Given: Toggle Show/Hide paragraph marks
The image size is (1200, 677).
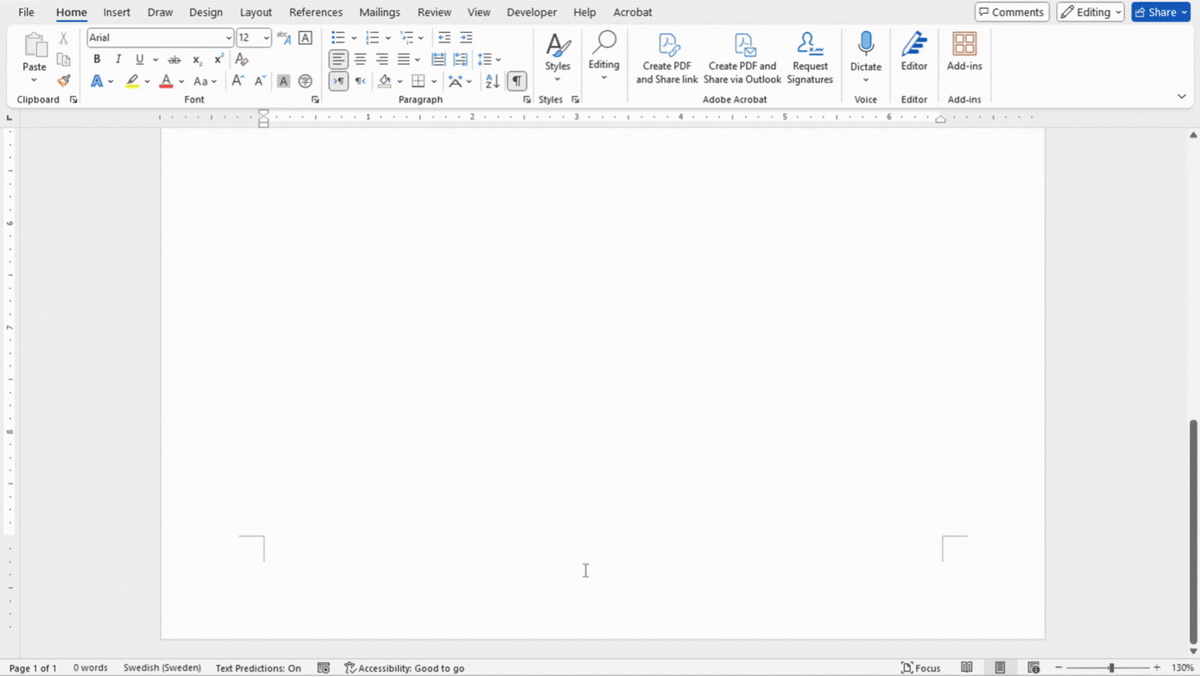Looking at the screenshot, I should pyautogui.click(x=517, y=81).
